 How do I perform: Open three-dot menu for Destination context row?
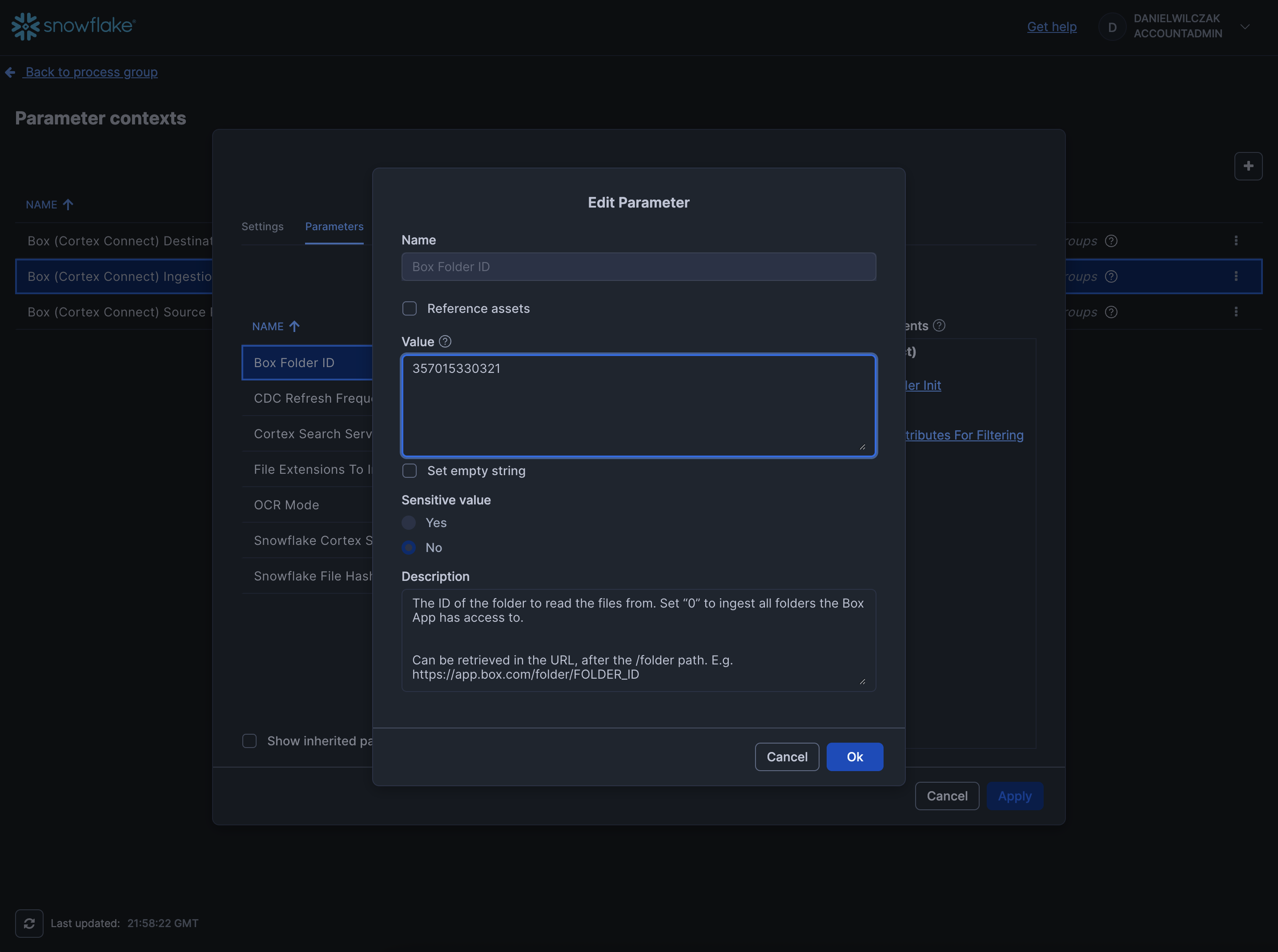point(1236,241)
